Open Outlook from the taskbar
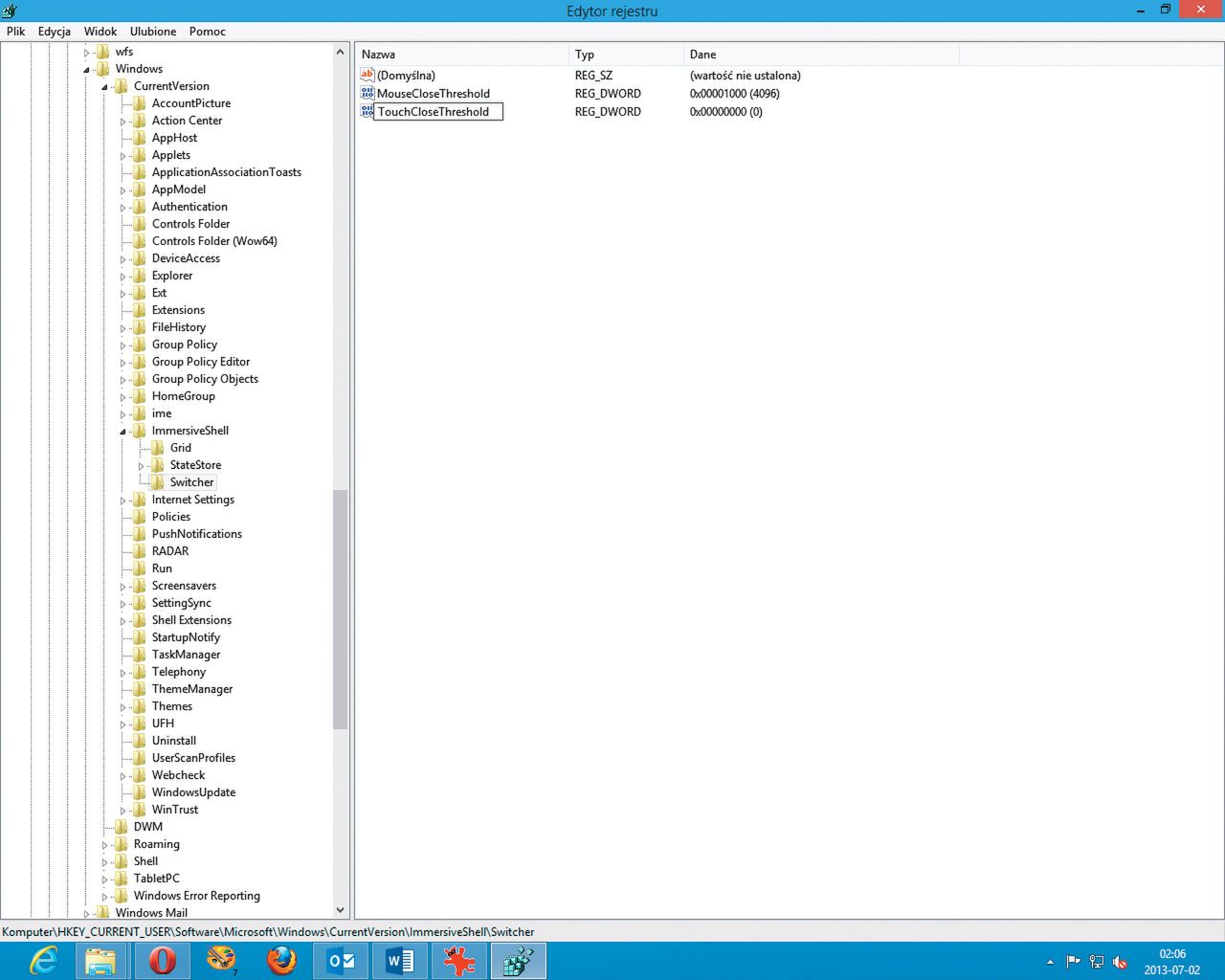The image size is (1225, 980). 340,960
